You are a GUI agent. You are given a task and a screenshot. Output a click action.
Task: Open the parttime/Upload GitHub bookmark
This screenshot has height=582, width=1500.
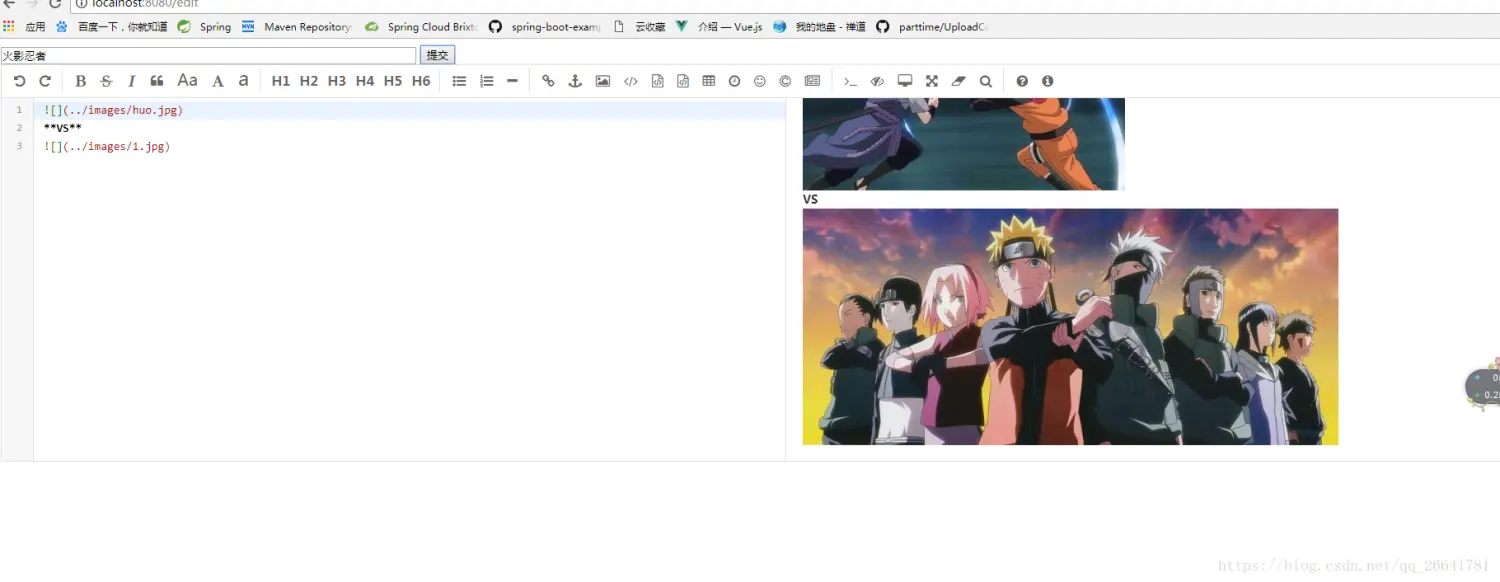coord(933,27)
